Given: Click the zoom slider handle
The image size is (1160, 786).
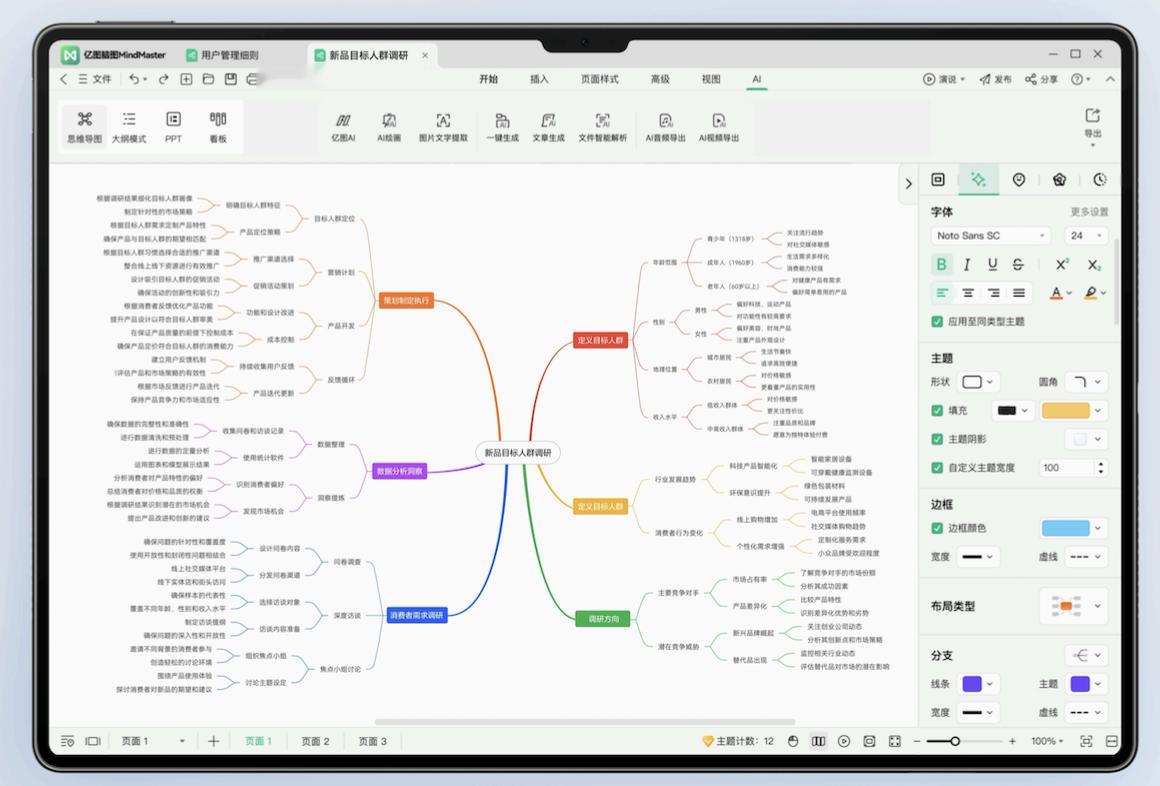Looking at the screenshot, I should click(x=954, y=741).
